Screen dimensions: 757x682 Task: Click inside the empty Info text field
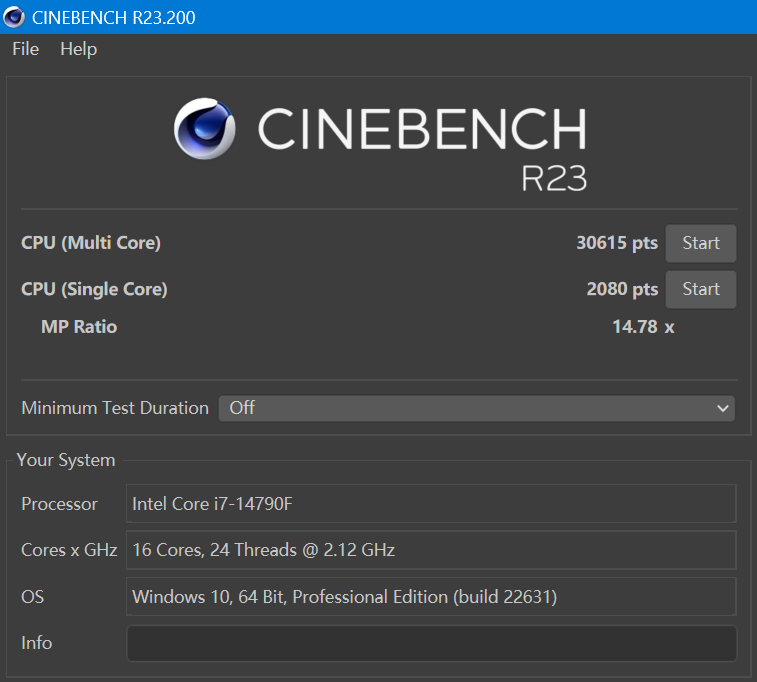pos(431,643)
